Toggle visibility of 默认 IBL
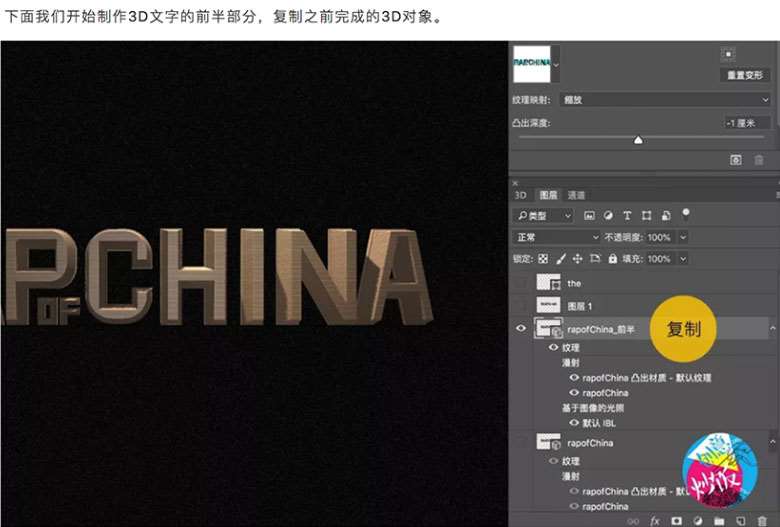The image size is (780, 527). pos(574,423)
